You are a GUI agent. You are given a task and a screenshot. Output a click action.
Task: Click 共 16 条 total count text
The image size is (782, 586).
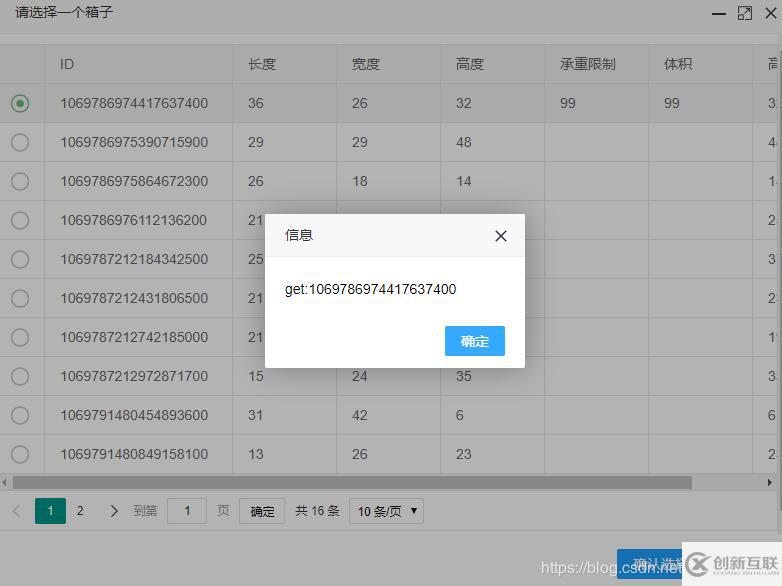(317, 511)
